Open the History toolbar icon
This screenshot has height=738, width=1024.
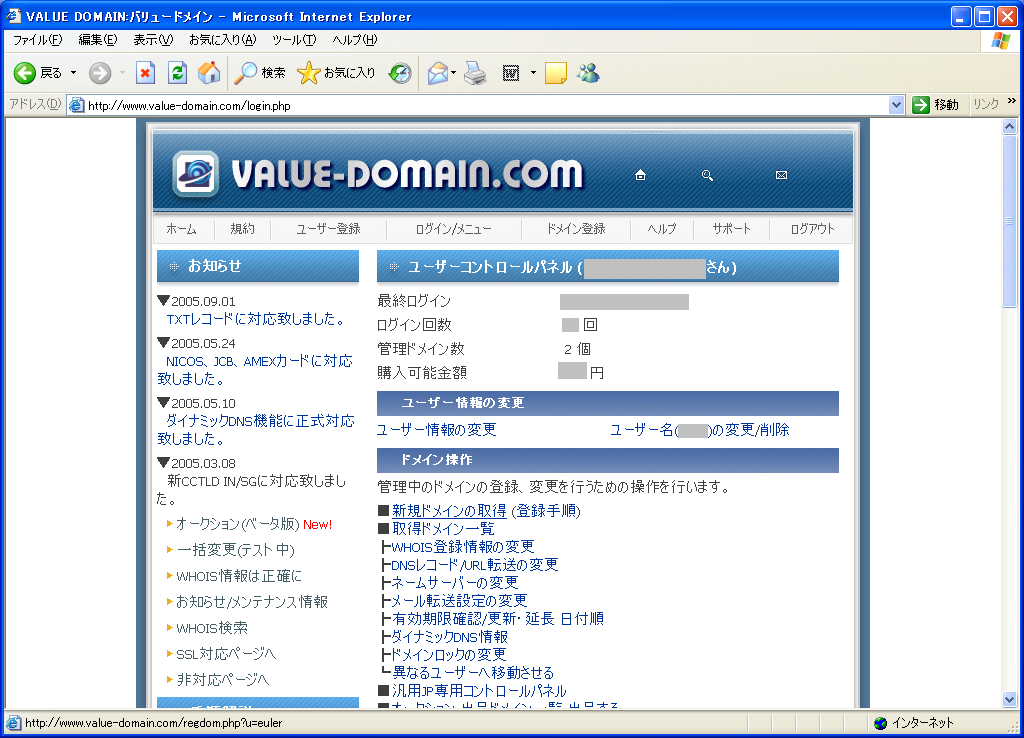point(400,73)
